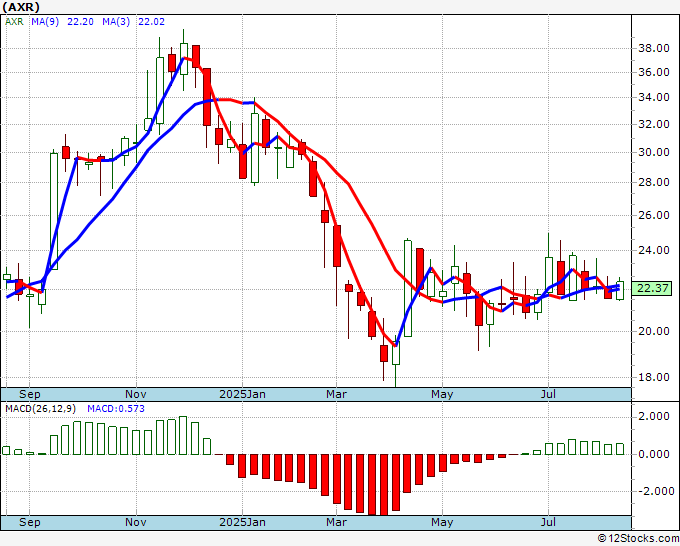
Task: Click the Mar label on price chart axis
Action: point(337,394)
